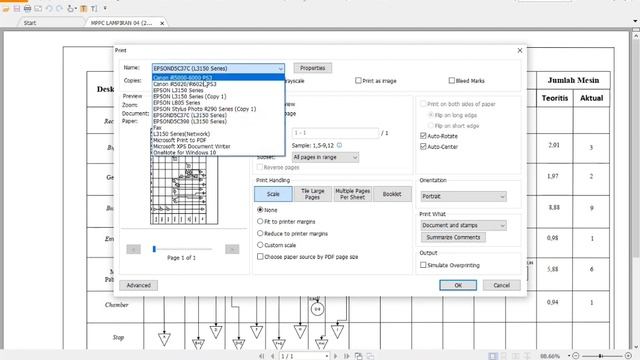Open the quick access toolbar customize arrow

pyautogui.click(x=105, y=8)
